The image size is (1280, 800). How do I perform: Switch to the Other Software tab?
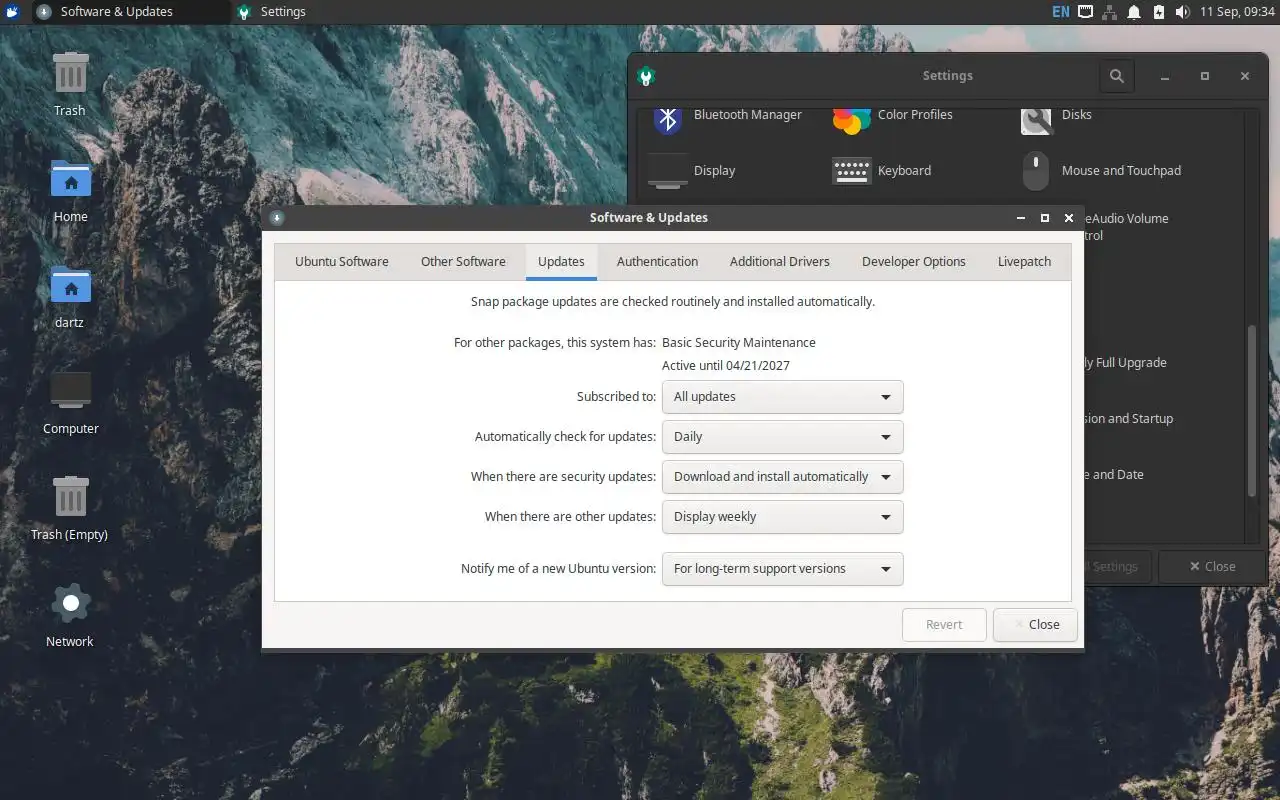463,262
